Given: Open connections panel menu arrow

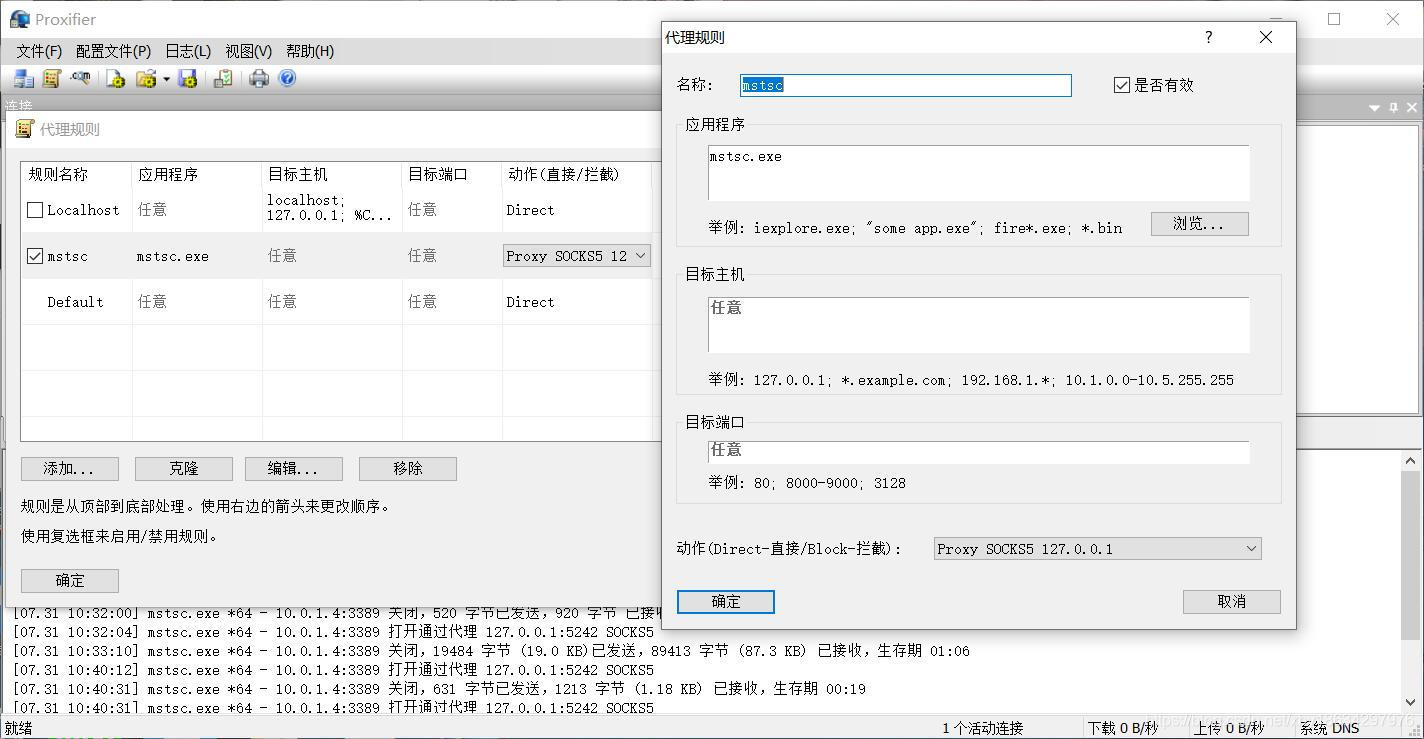Looking at the screenshot, I should 1375,107.
